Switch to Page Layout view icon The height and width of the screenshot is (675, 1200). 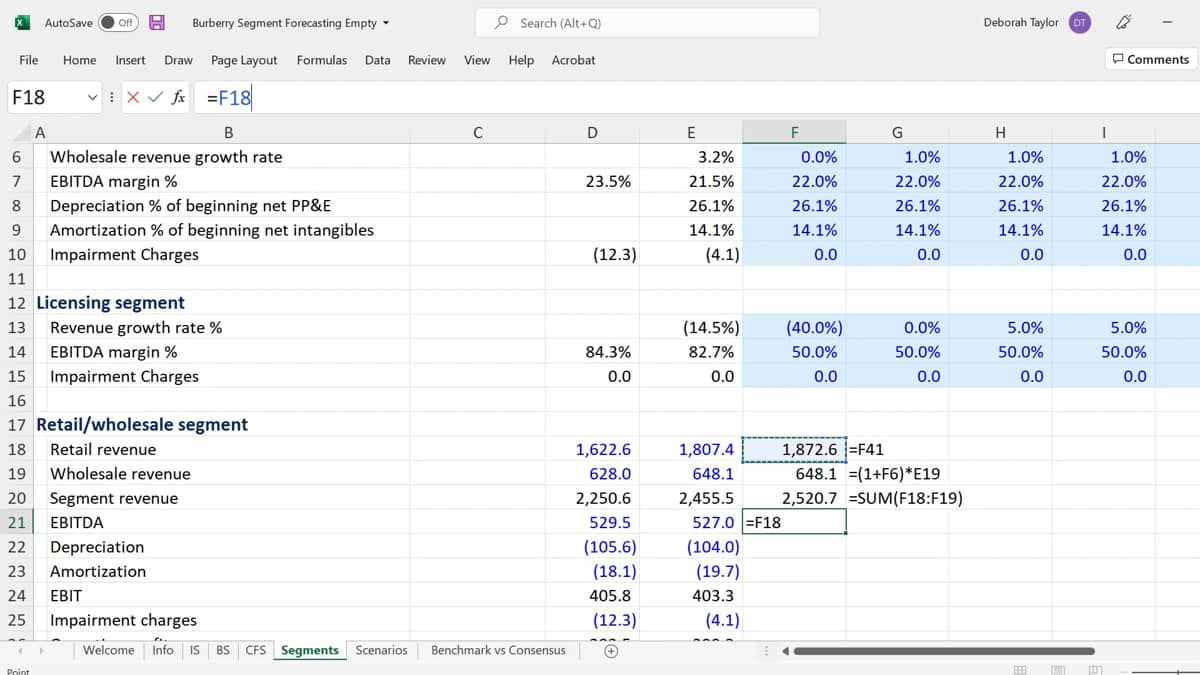pyautogui.click(x=1058, y=670)
